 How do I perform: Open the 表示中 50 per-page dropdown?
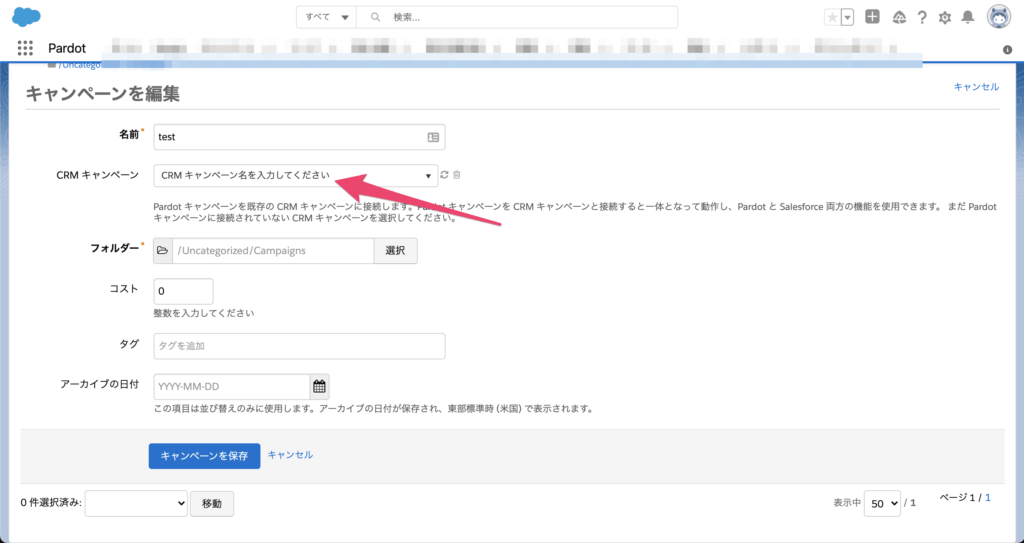click(x=882, y=503)
